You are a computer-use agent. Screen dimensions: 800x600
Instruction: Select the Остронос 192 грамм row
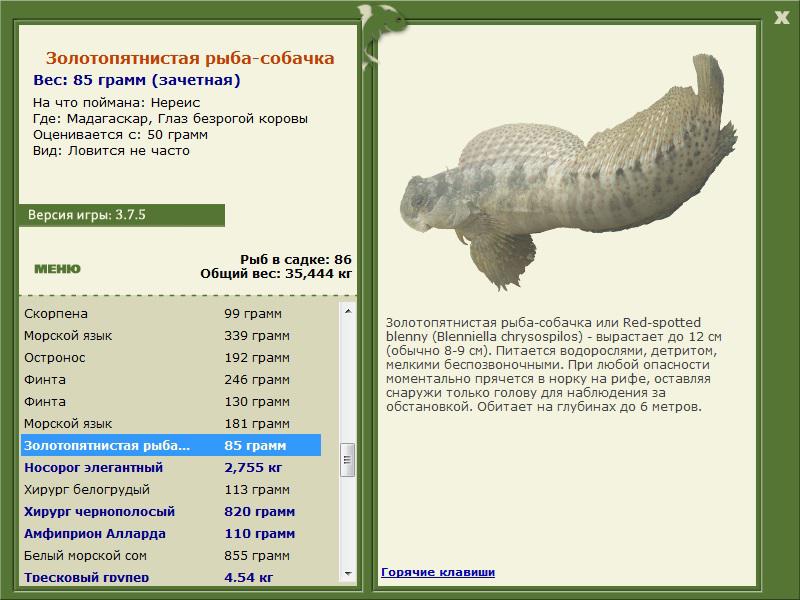pos(171,357)
